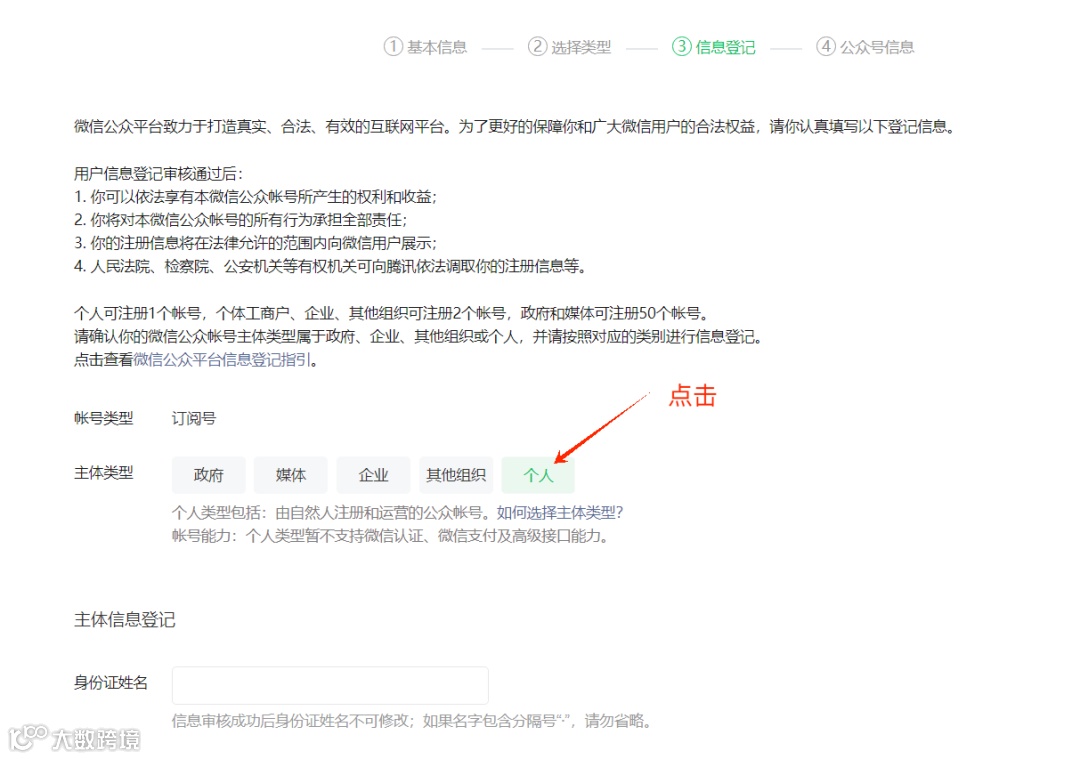Go to step 4 公众号信息
This screenshot has width=1080, height=759.
point(865,47)
